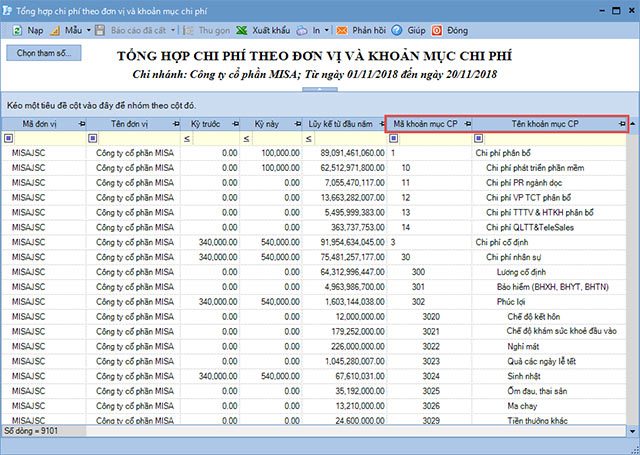Image resolution: width=640 pixels, height=455 pixels.
Task: Click Xuất khẩu Excel export icon
Action: coord(242,30)
